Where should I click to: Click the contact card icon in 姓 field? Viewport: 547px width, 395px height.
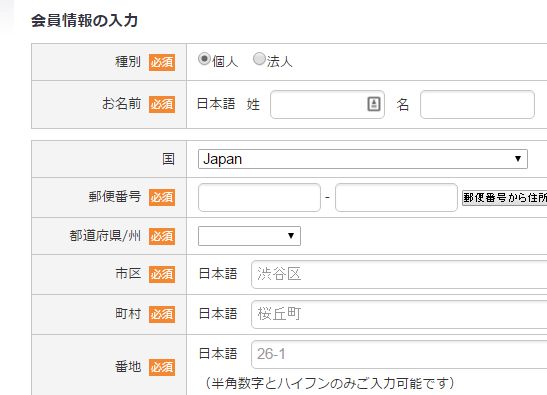pyautogui.click(x=374, y=104)
